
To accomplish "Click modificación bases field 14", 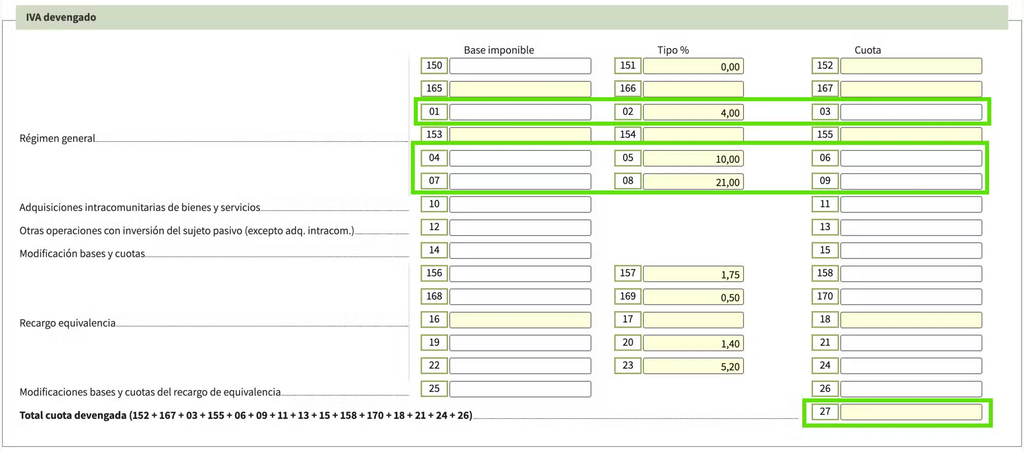I will click(x=520, y=250).
